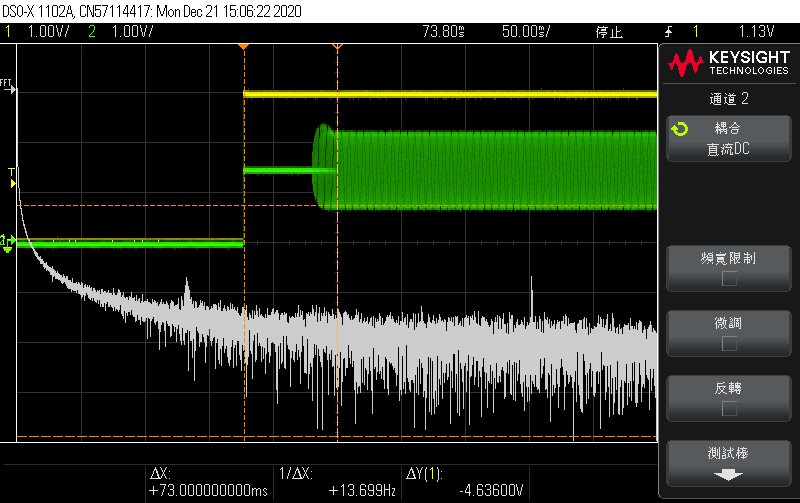The height and width of the screenshot is (503, 800).
Task: Enable the 頻寬限制 bandwidth limit checkbox
Action: (729, 279)
